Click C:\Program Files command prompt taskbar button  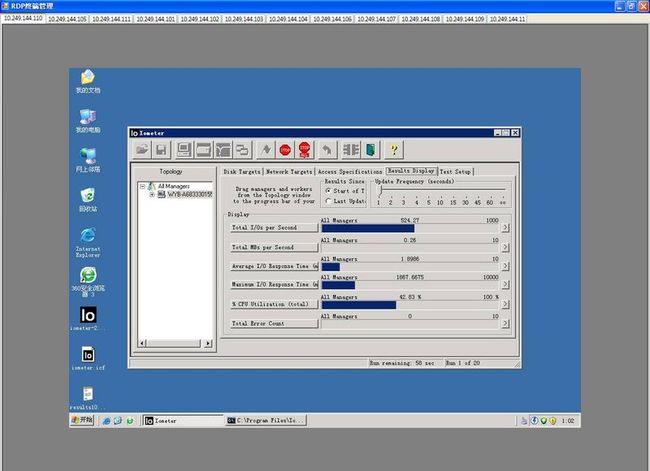click(266, 421)
